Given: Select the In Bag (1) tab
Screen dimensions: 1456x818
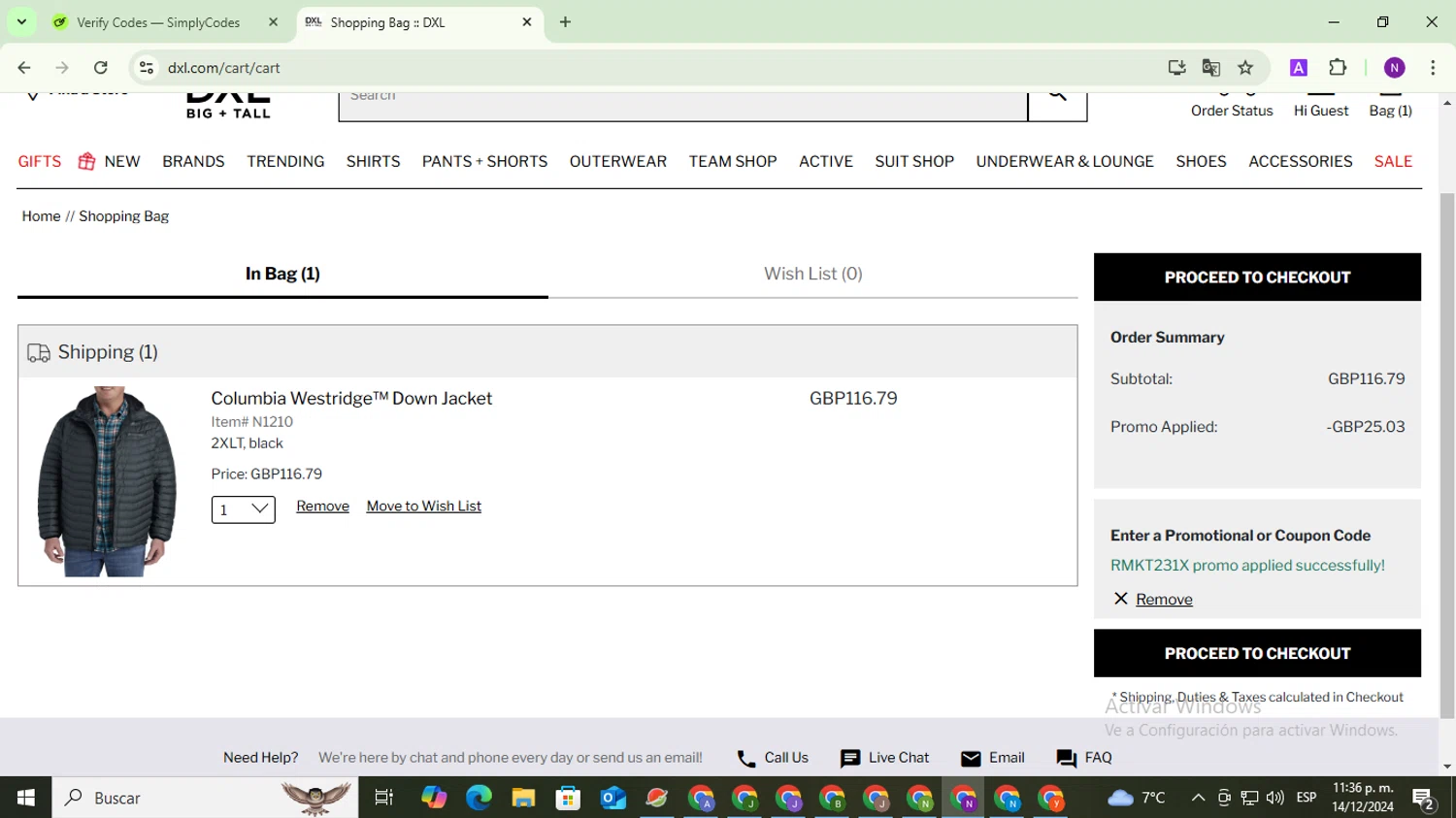Looking at the screenshot, I should click(x=282, y=274).
